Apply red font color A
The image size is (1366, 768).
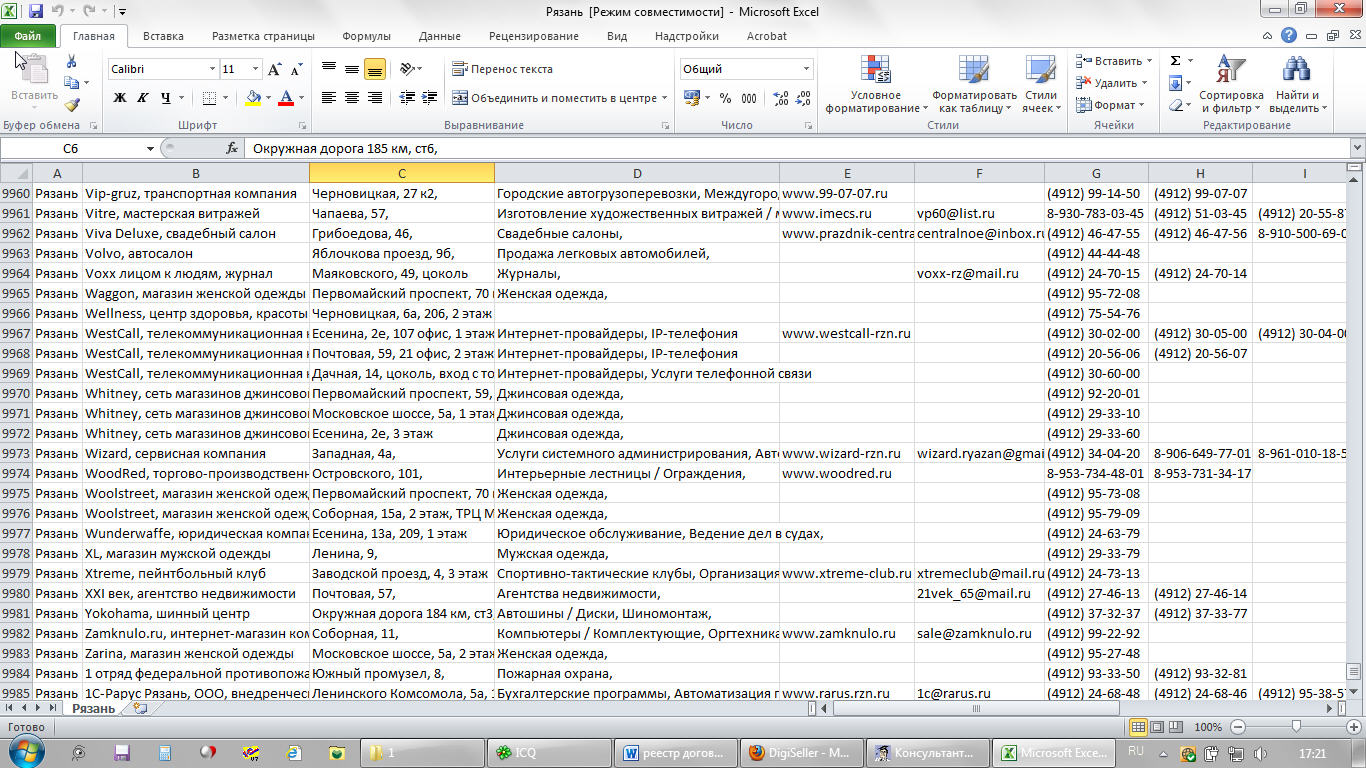pos(286,98)
